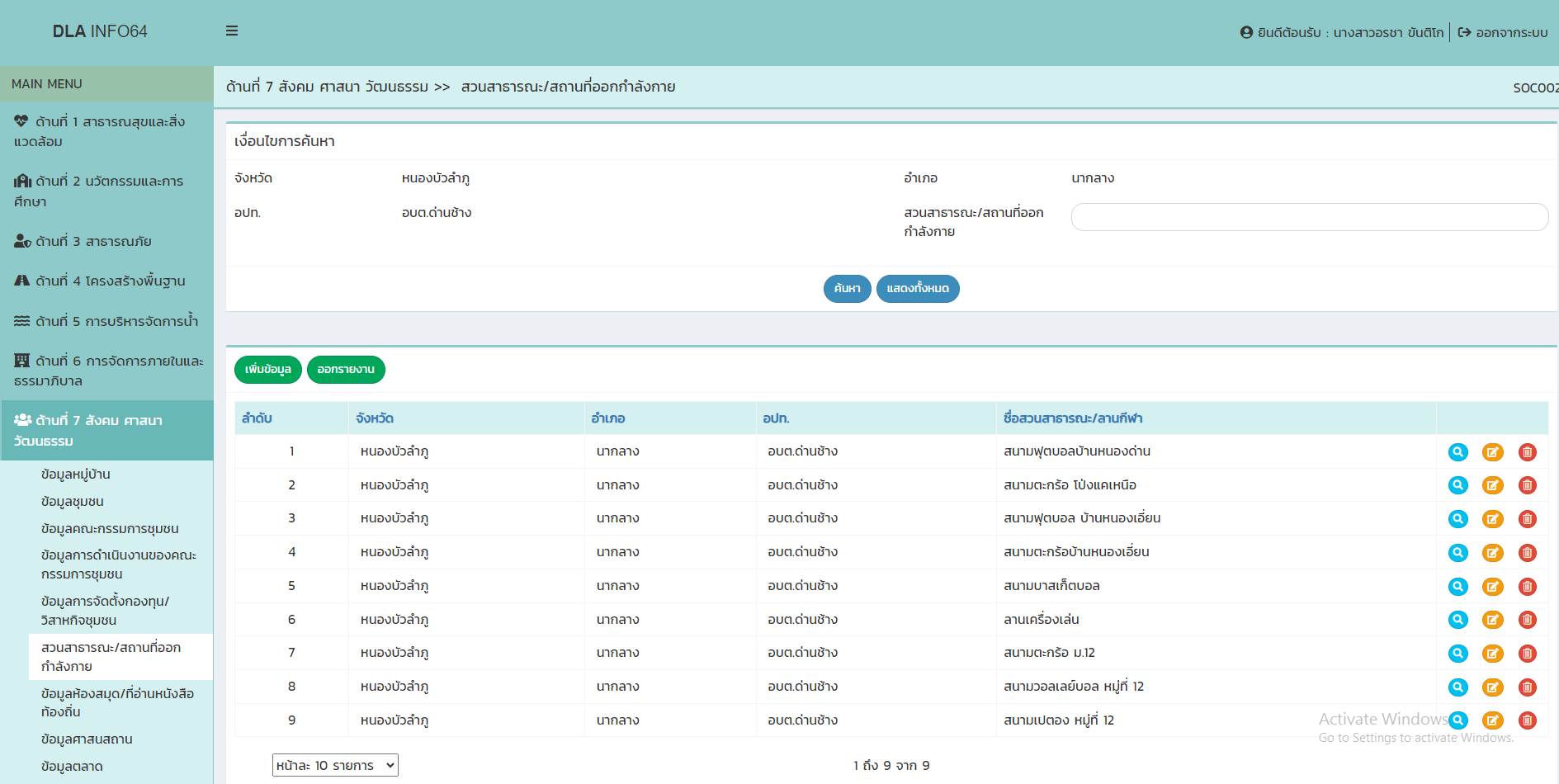Expand ด้านที่ 4 โครงสร้างพื้นฐาน menu
This screenshot has width=1559, height=784.
106,281
